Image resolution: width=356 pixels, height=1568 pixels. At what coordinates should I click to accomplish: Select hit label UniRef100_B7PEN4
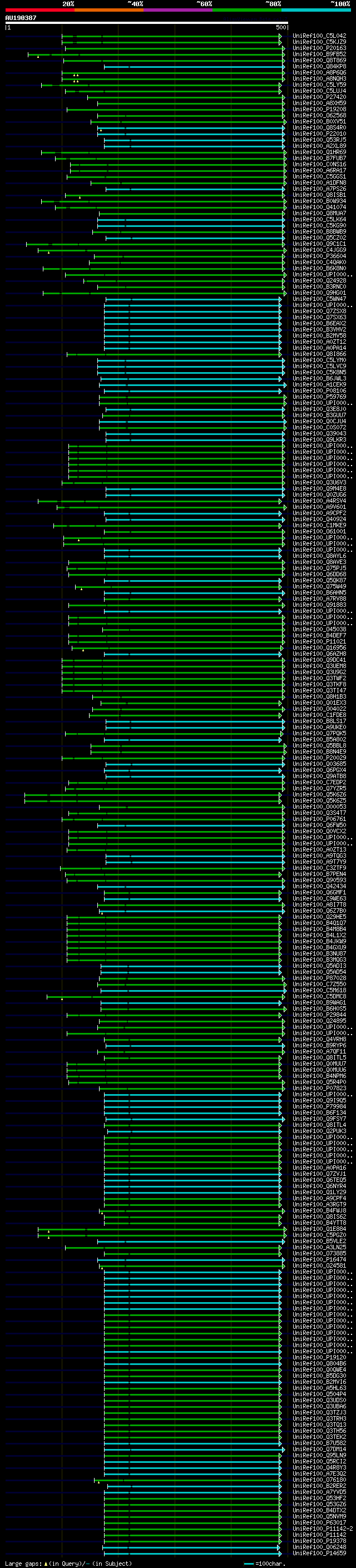point(319,874)
